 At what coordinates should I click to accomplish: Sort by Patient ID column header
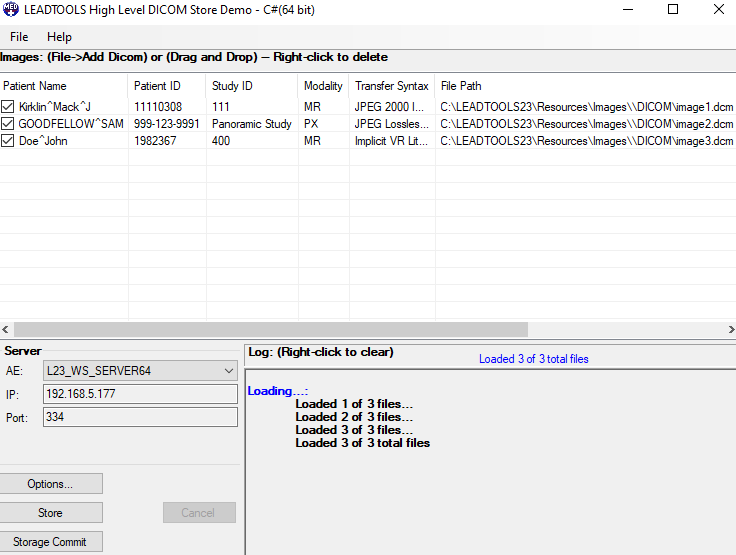pyautogui.click(x=167, y=86)
